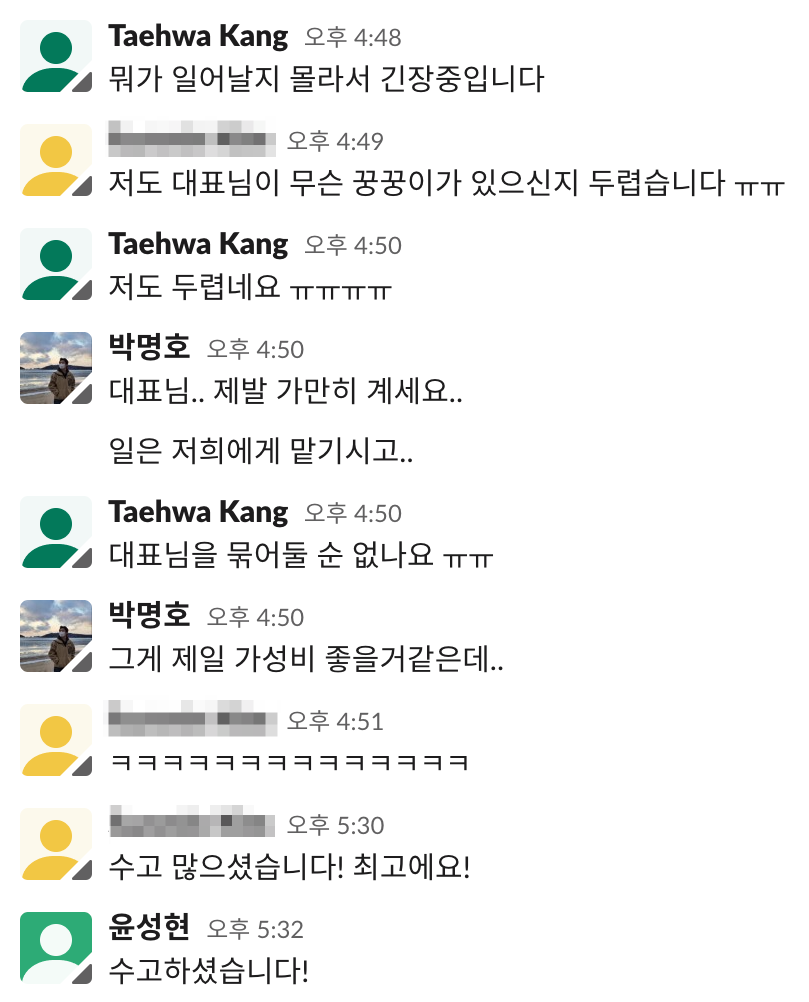Click the blurred username at 4:49
The width and height of the screenshot is (809, 1002).
tap(192, 139)
